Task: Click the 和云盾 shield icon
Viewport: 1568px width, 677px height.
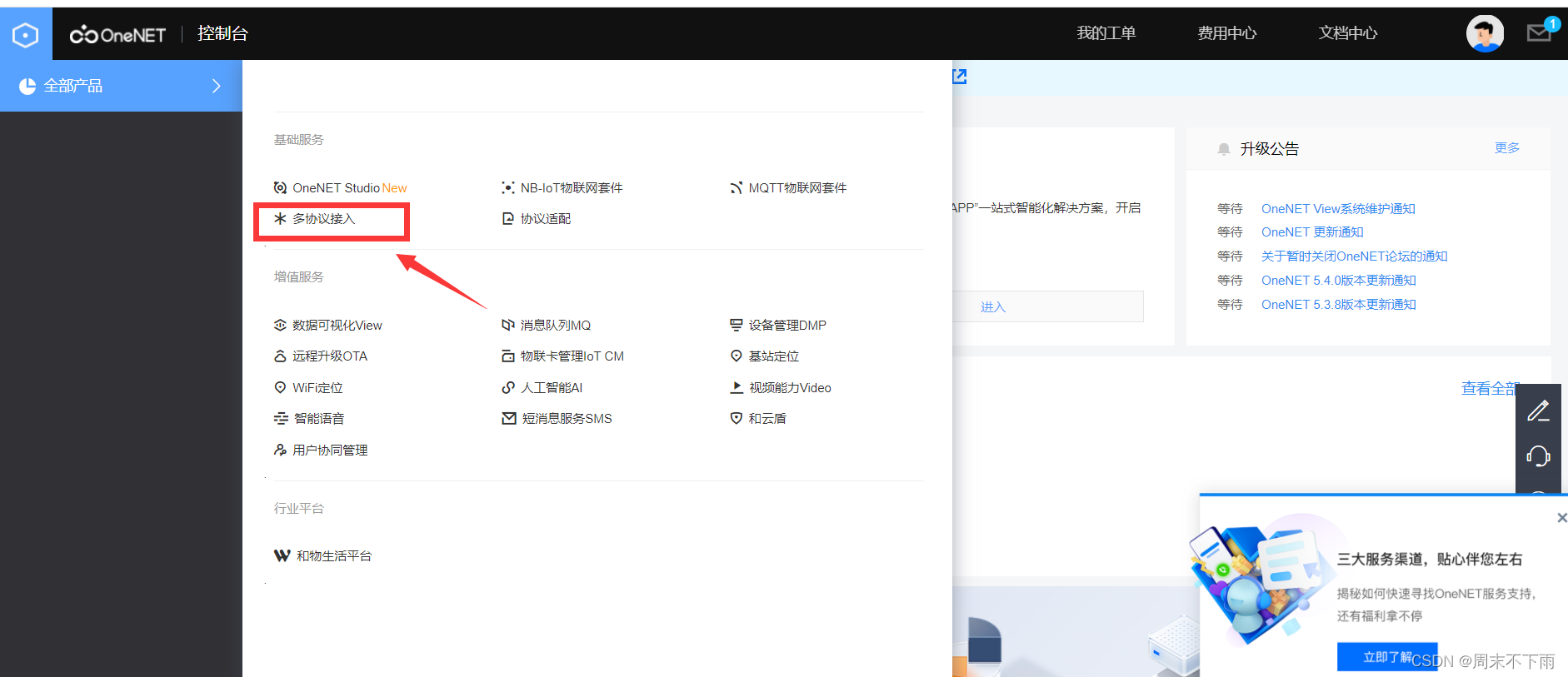Action: [x=736, y=419]
